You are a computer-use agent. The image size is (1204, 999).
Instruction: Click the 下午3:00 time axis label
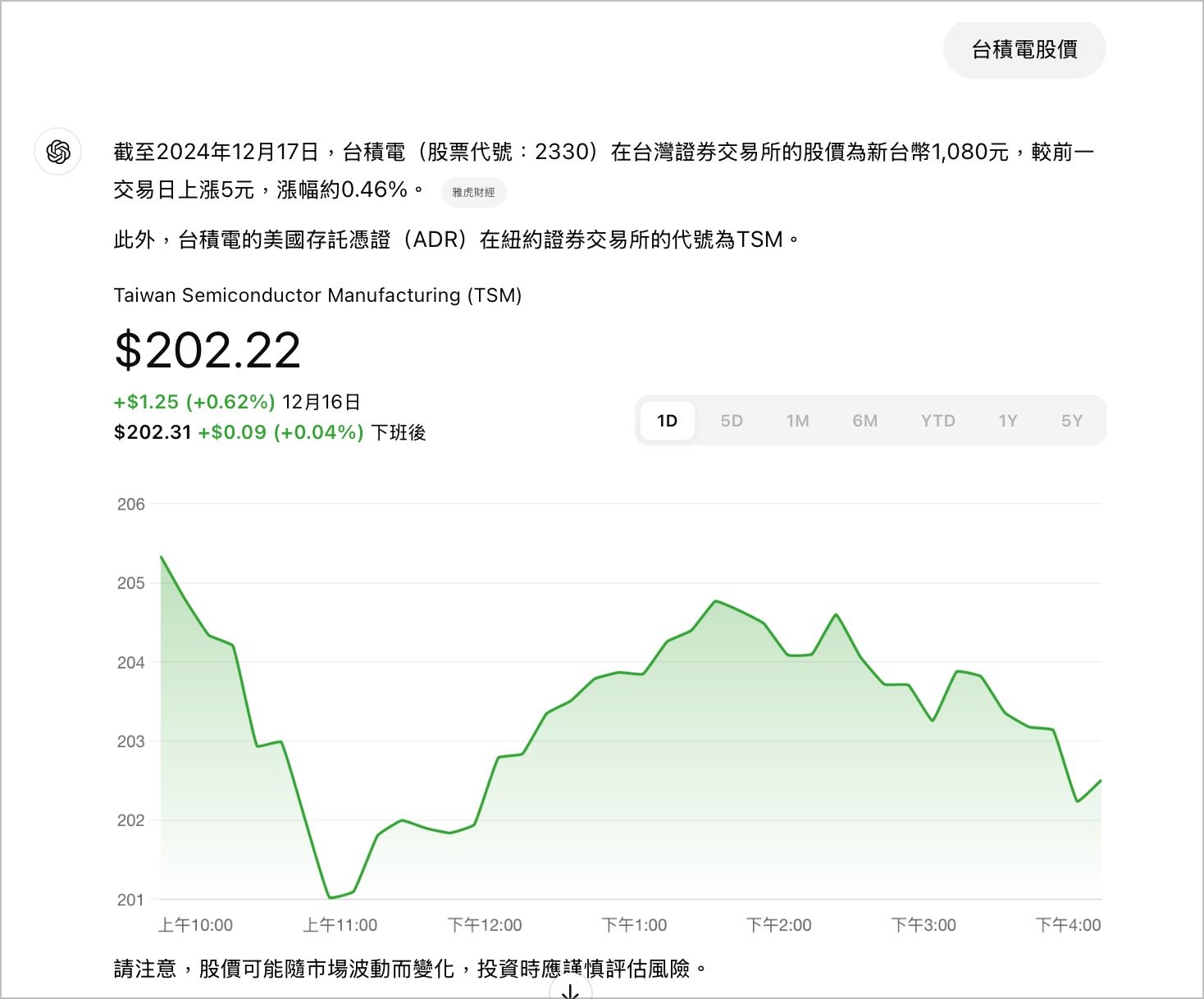[924, 925]
